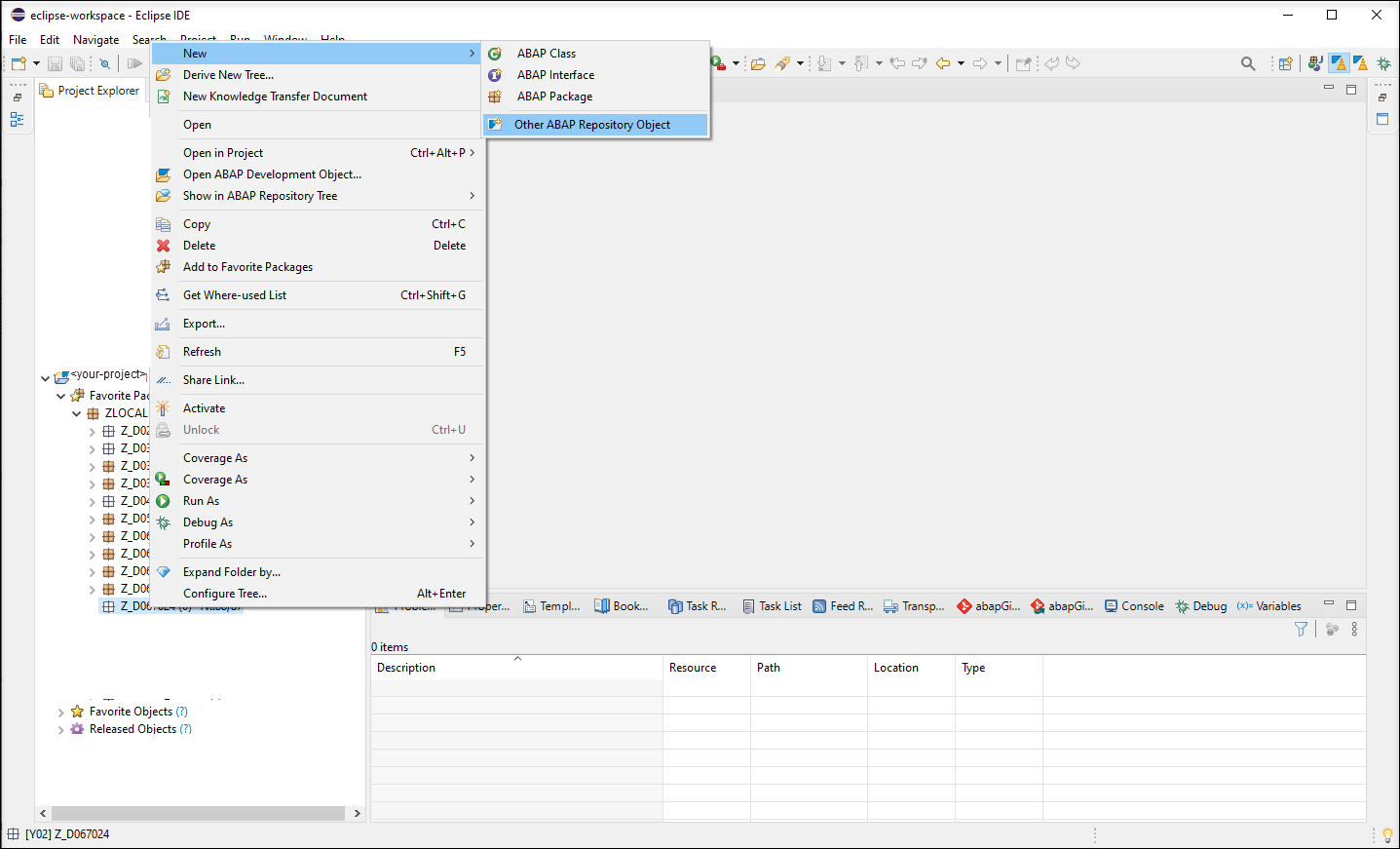
Task: Click Share Link in the context menu
Action: (x=318, y=380)
